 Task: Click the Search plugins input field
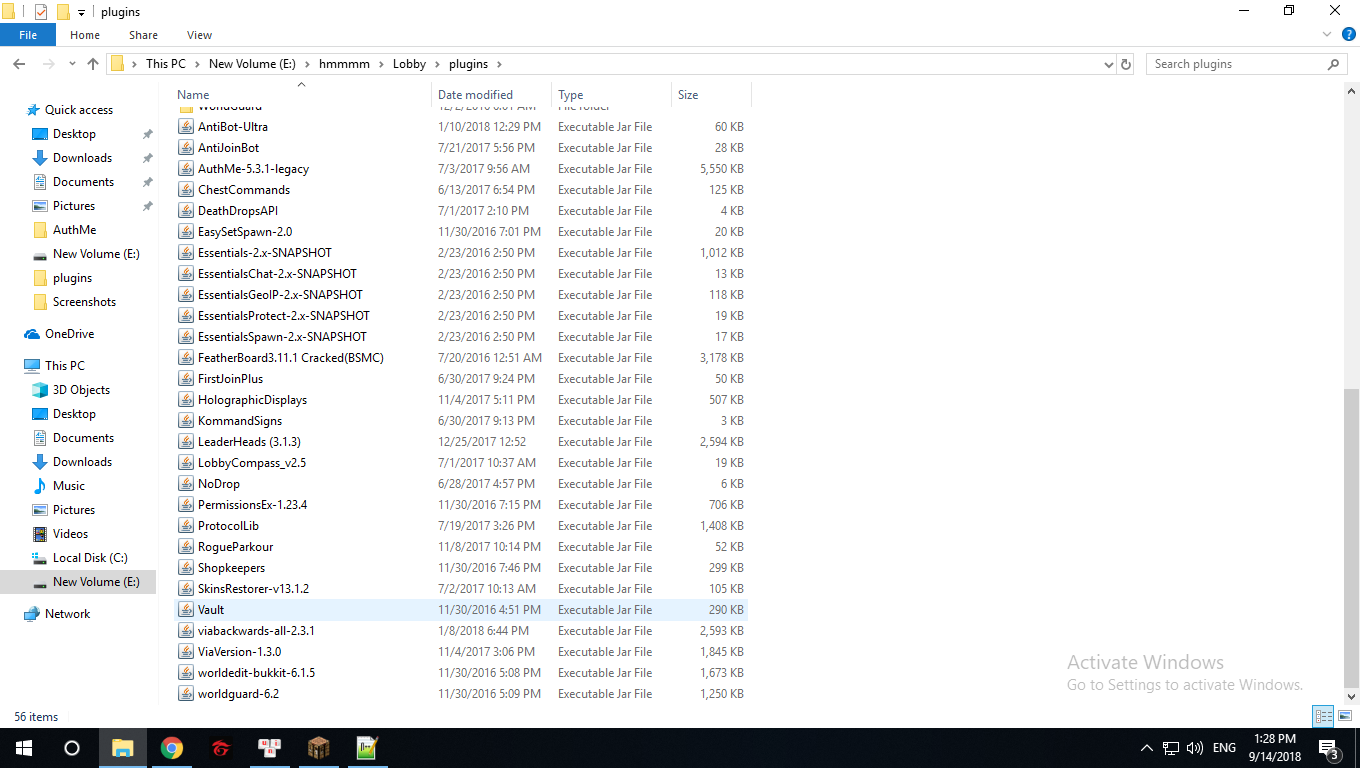1235,64
